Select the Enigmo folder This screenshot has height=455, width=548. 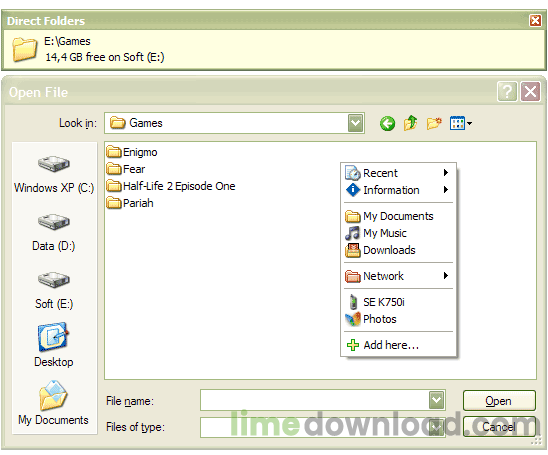click(132, 152)
